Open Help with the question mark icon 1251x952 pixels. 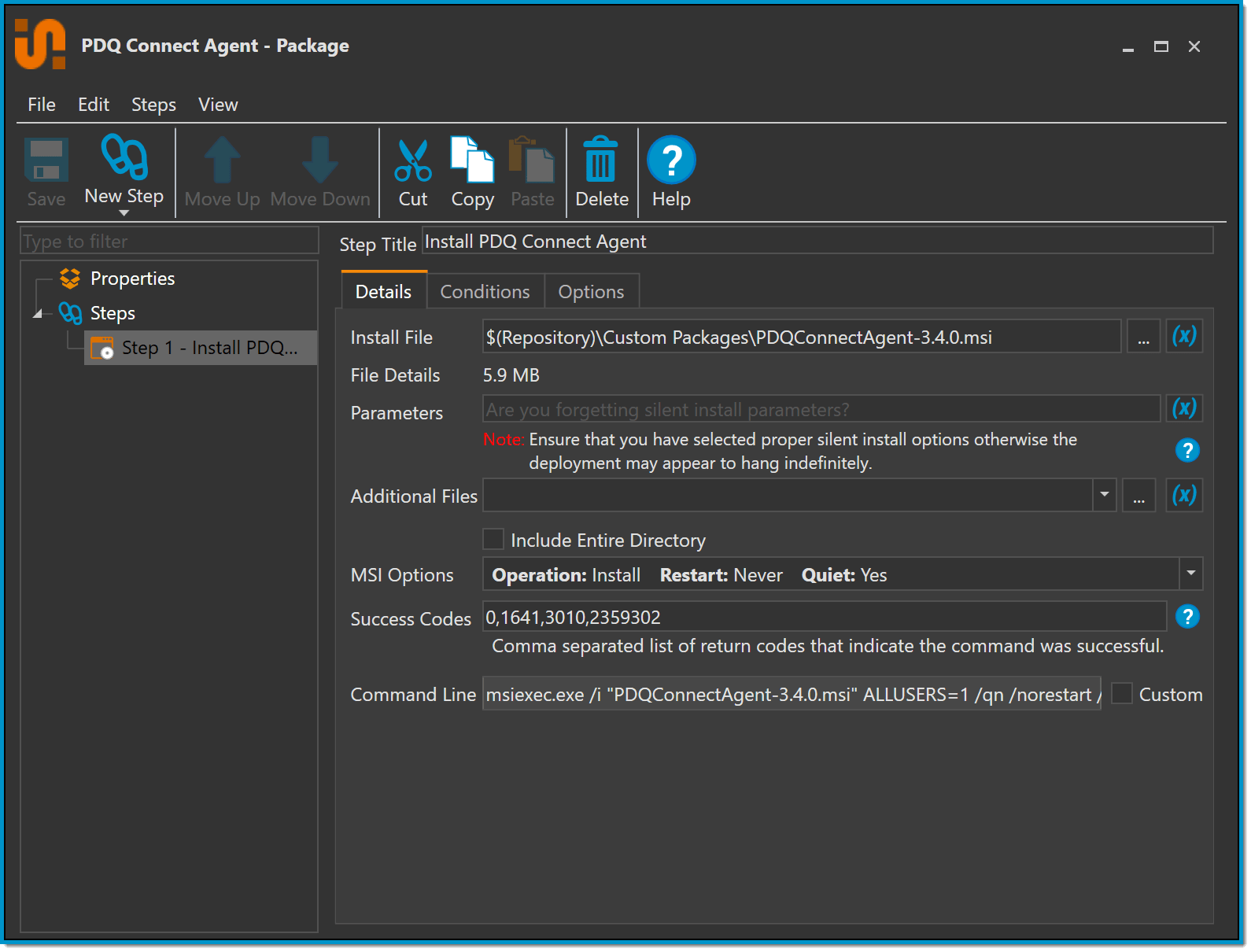pos(671,160)
